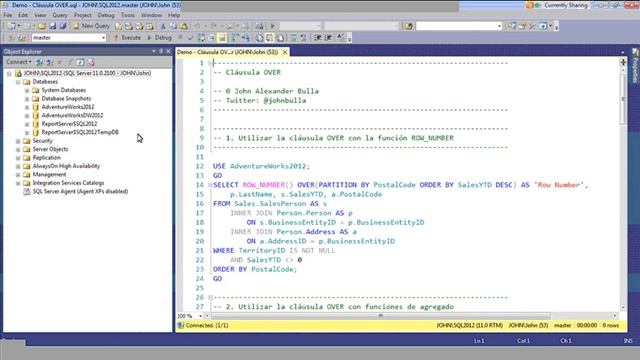
Task: Open the Connect dropdown in Object Explorer
Action: 18,62
